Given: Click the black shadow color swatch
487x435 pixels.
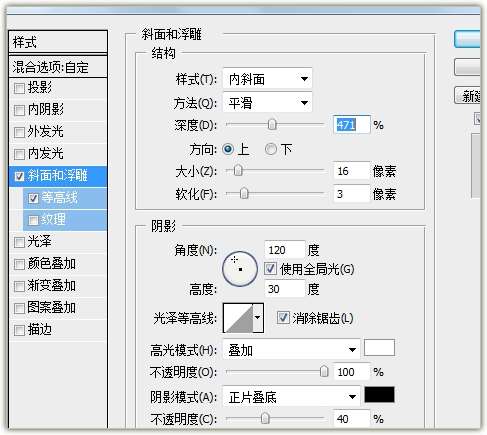Looking at the screenshot, I should (379, 395).
